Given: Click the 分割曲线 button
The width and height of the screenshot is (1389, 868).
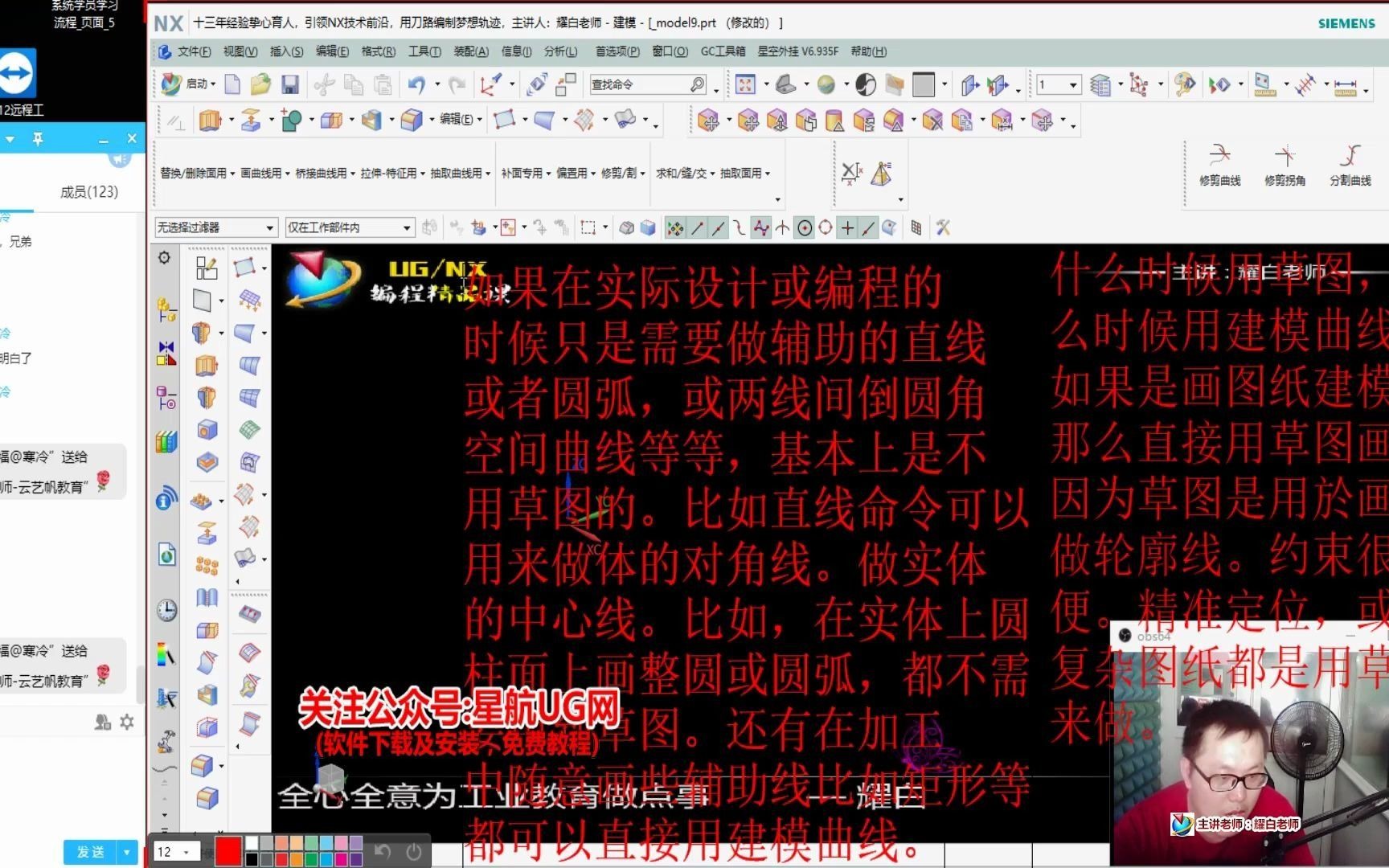Looking at the screenshot, I should [1350, 165].
